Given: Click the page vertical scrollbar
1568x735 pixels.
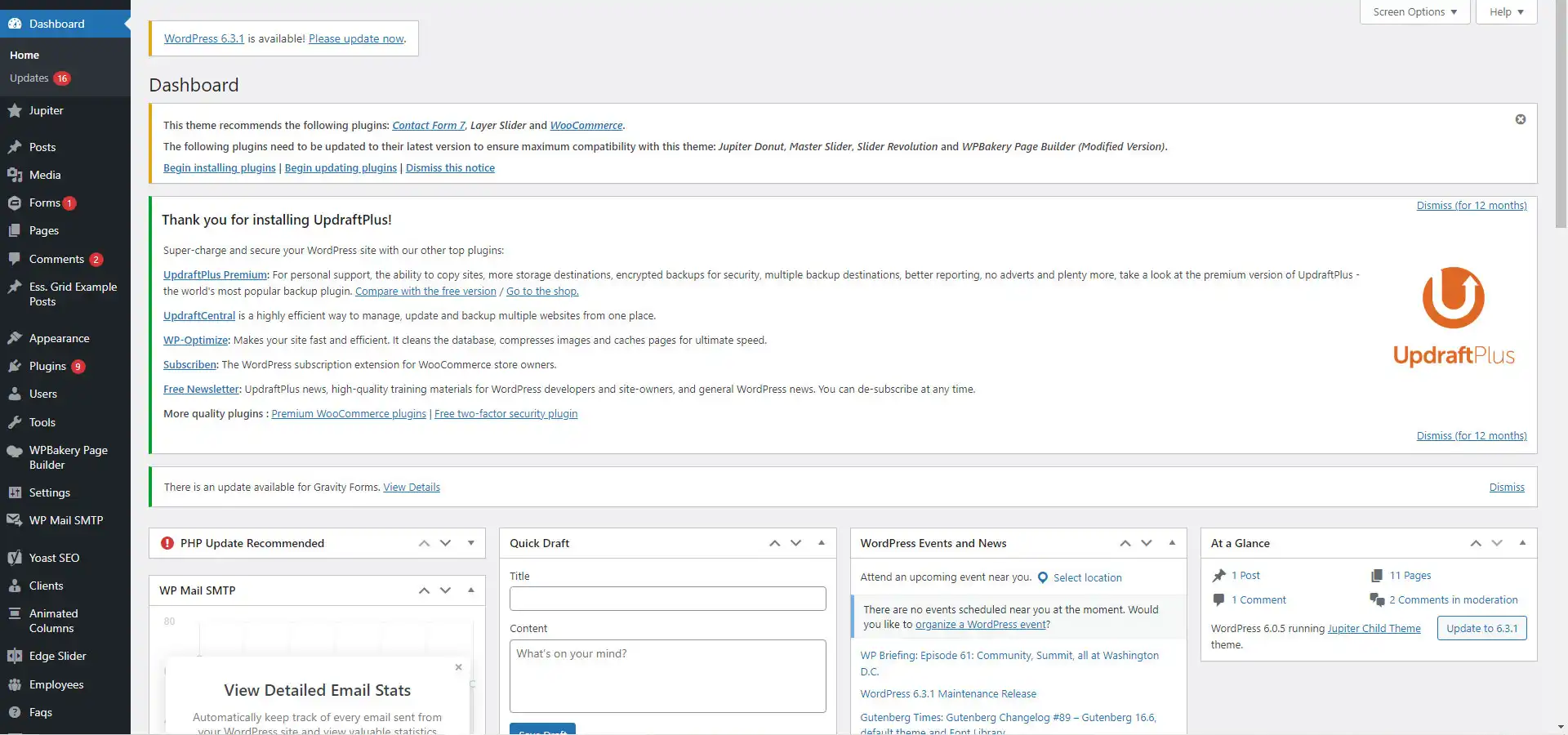Looking at the screenshot, I should (1561, 114).
